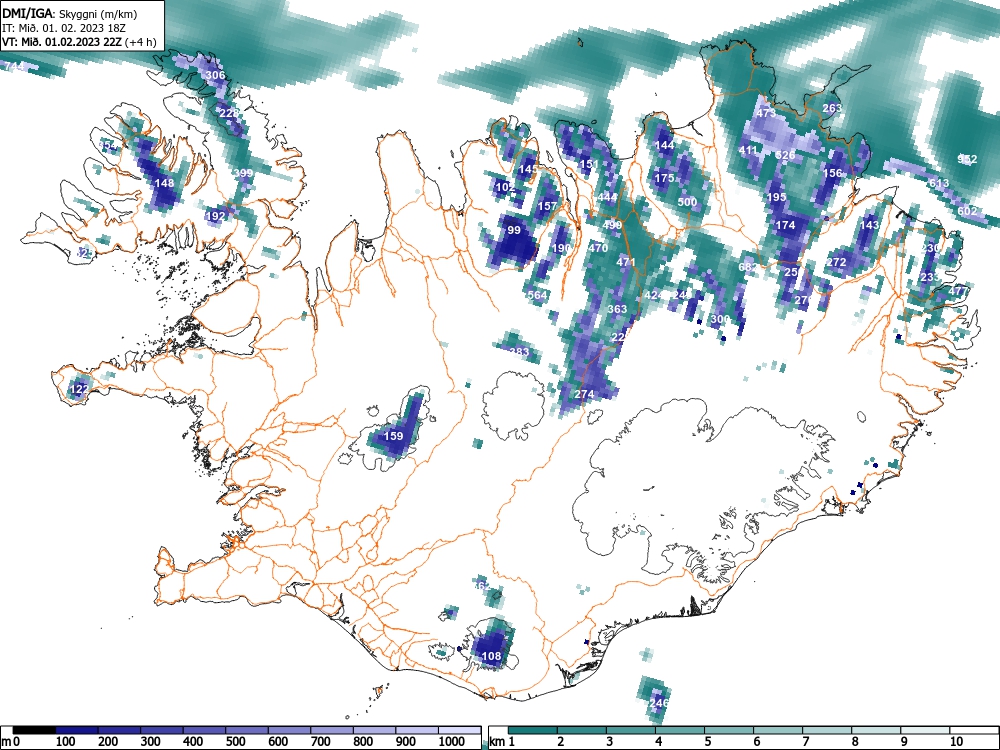This screenshot has height=750, width=1000.
Task: Click the visibility value 564 on the map
Action: (538, 295)
